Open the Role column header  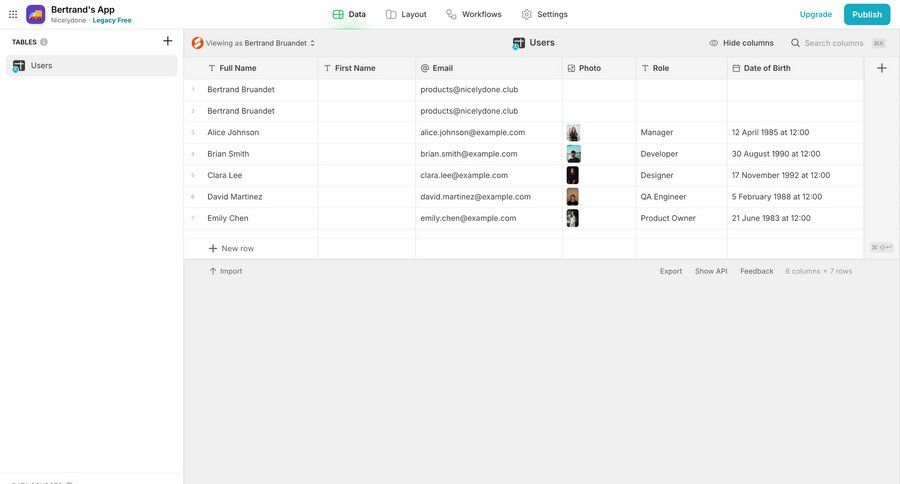point(681,68)
